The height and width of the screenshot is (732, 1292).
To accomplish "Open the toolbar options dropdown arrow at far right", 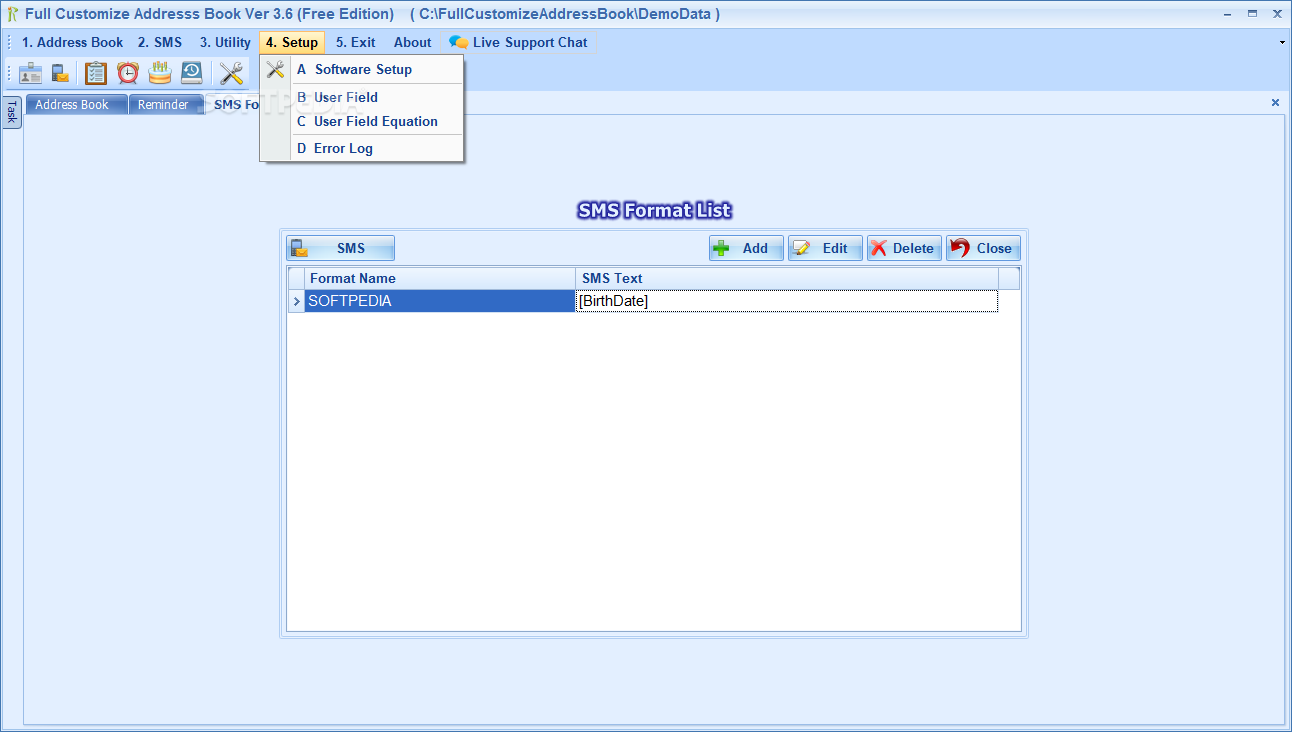I will pos(1282,43).
